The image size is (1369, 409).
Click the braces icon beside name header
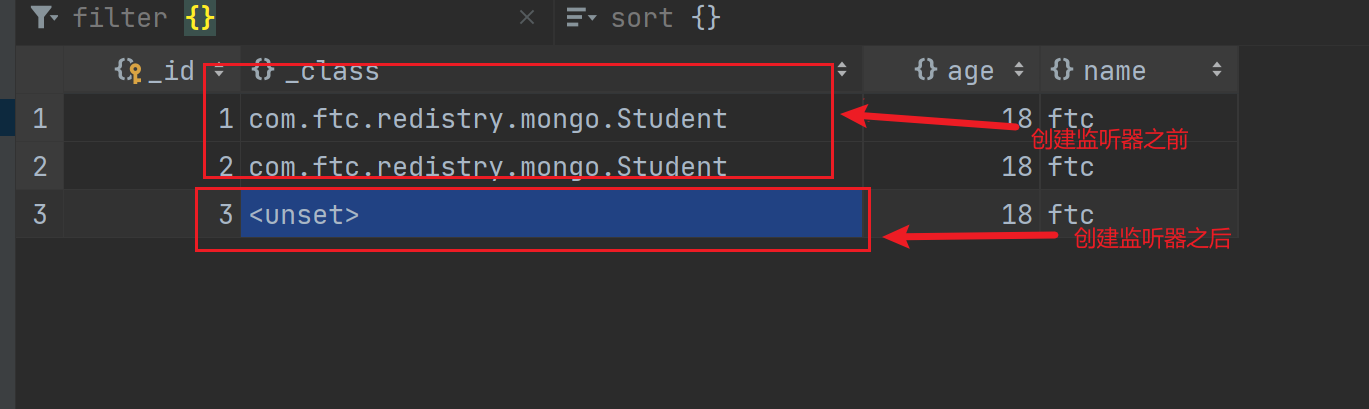pyautogui.click(x=1063, y=70)
